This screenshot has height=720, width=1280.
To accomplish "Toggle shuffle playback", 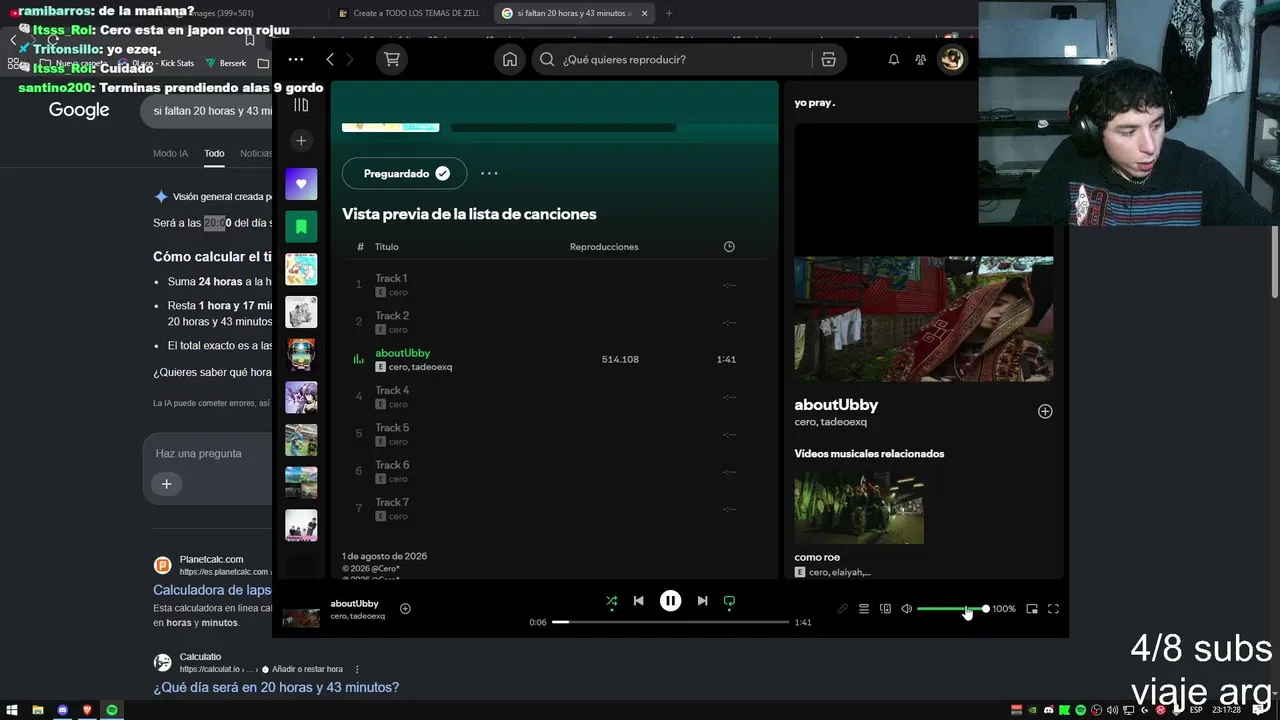I will click(x=611, y=601).
